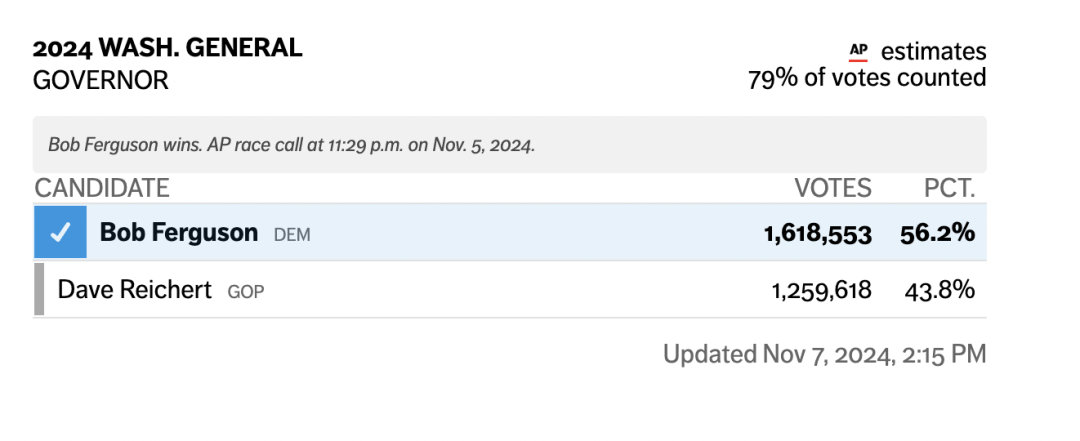Click the GOVERNOR race subtitle
Viewport: 1080px width, 441px height.
click(101, 81)
